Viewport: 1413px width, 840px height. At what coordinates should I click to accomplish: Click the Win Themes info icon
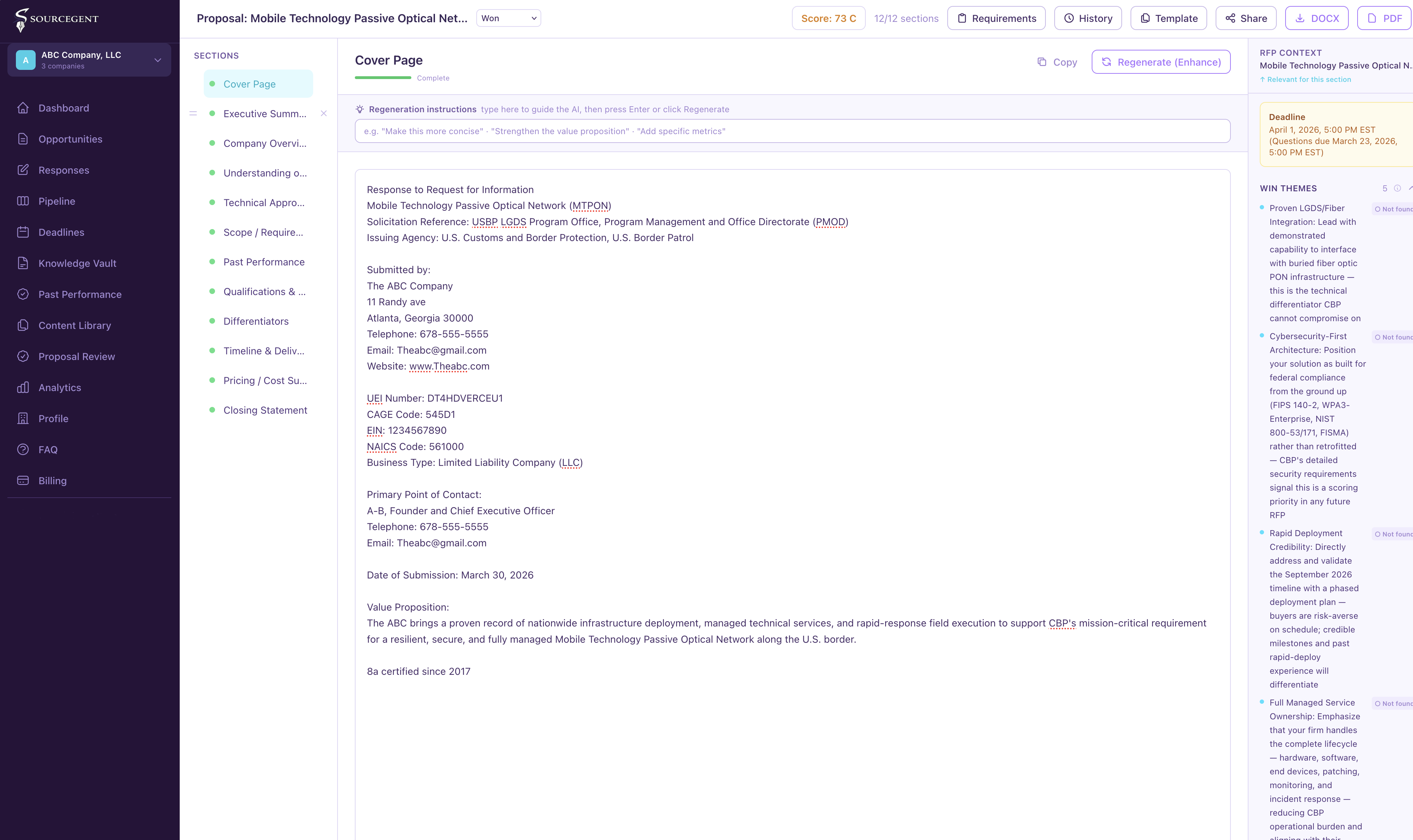coord(1397,188)
